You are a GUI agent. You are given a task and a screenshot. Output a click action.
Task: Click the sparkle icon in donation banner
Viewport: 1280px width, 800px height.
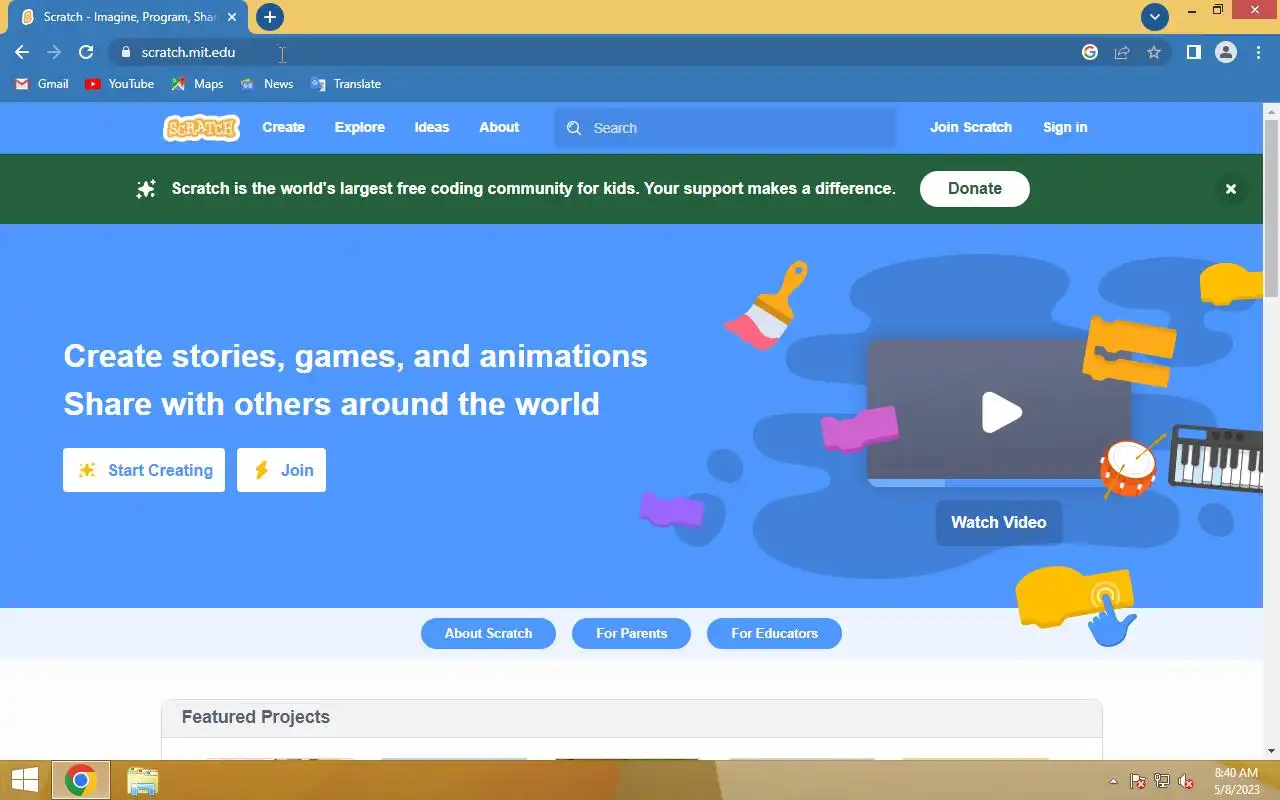(146, 188)
